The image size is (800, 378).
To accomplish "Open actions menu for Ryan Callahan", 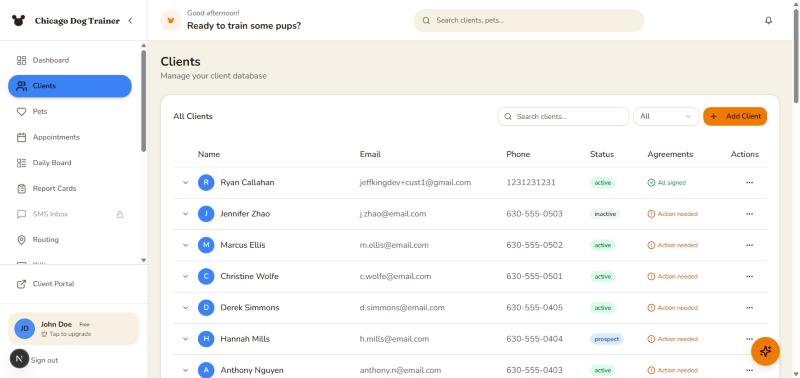I will click(749, 182).
